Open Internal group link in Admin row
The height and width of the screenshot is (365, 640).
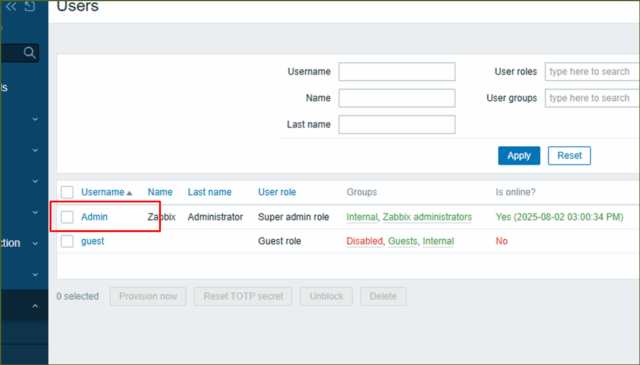362,217
